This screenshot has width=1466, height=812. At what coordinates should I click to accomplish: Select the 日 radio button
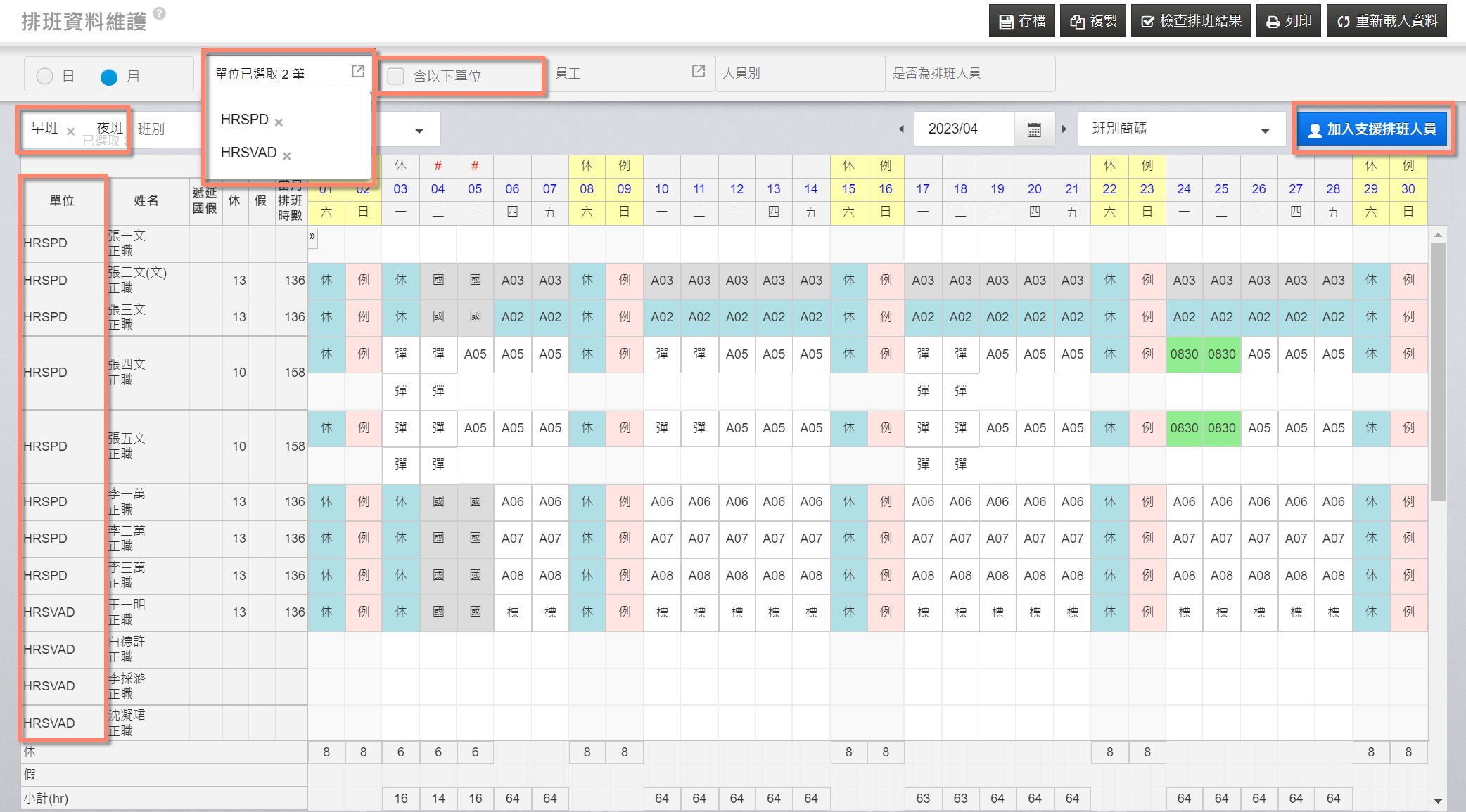45,77
